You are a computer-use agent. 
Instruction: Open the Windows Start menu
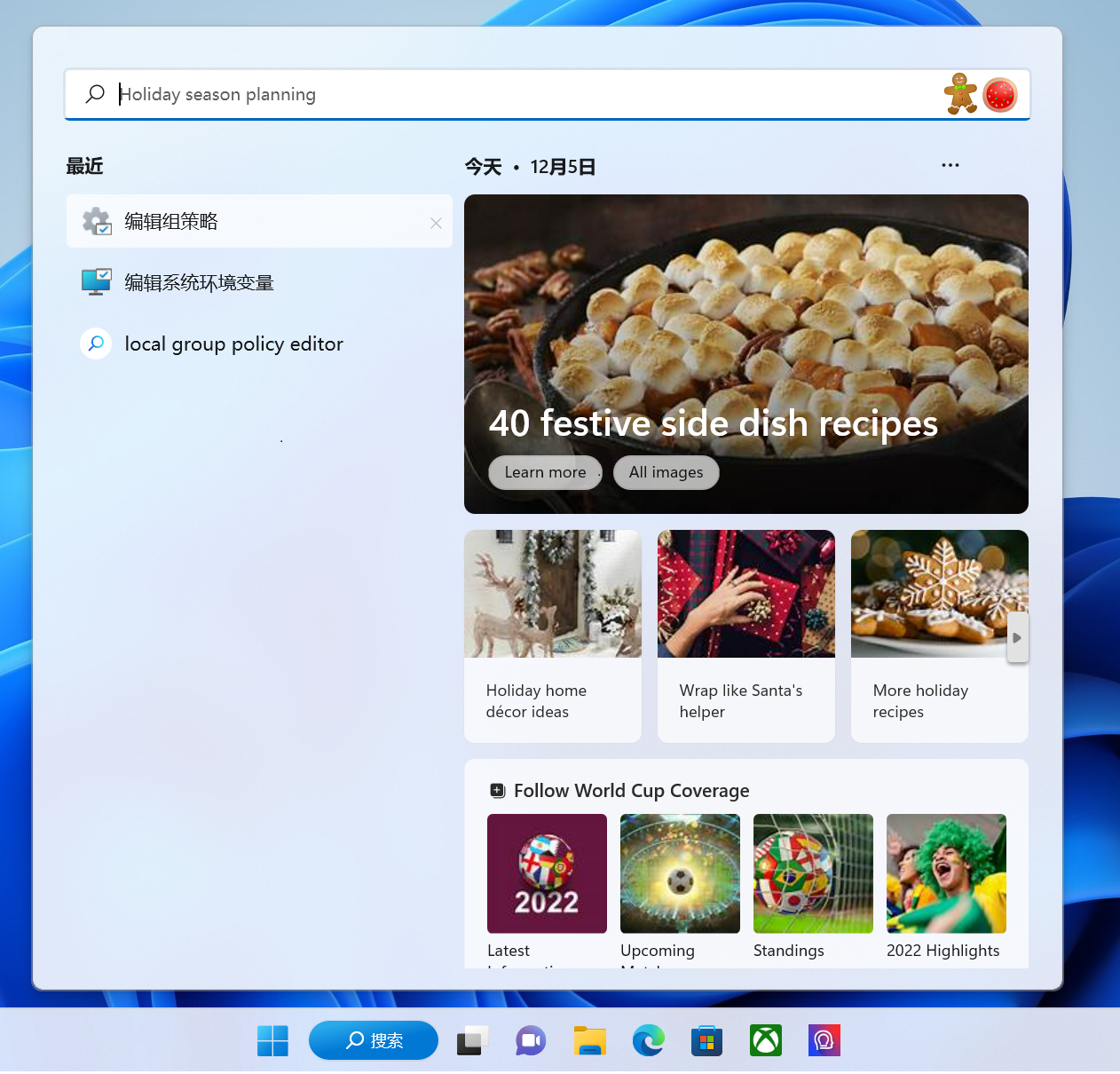(x=272, y=1040)
